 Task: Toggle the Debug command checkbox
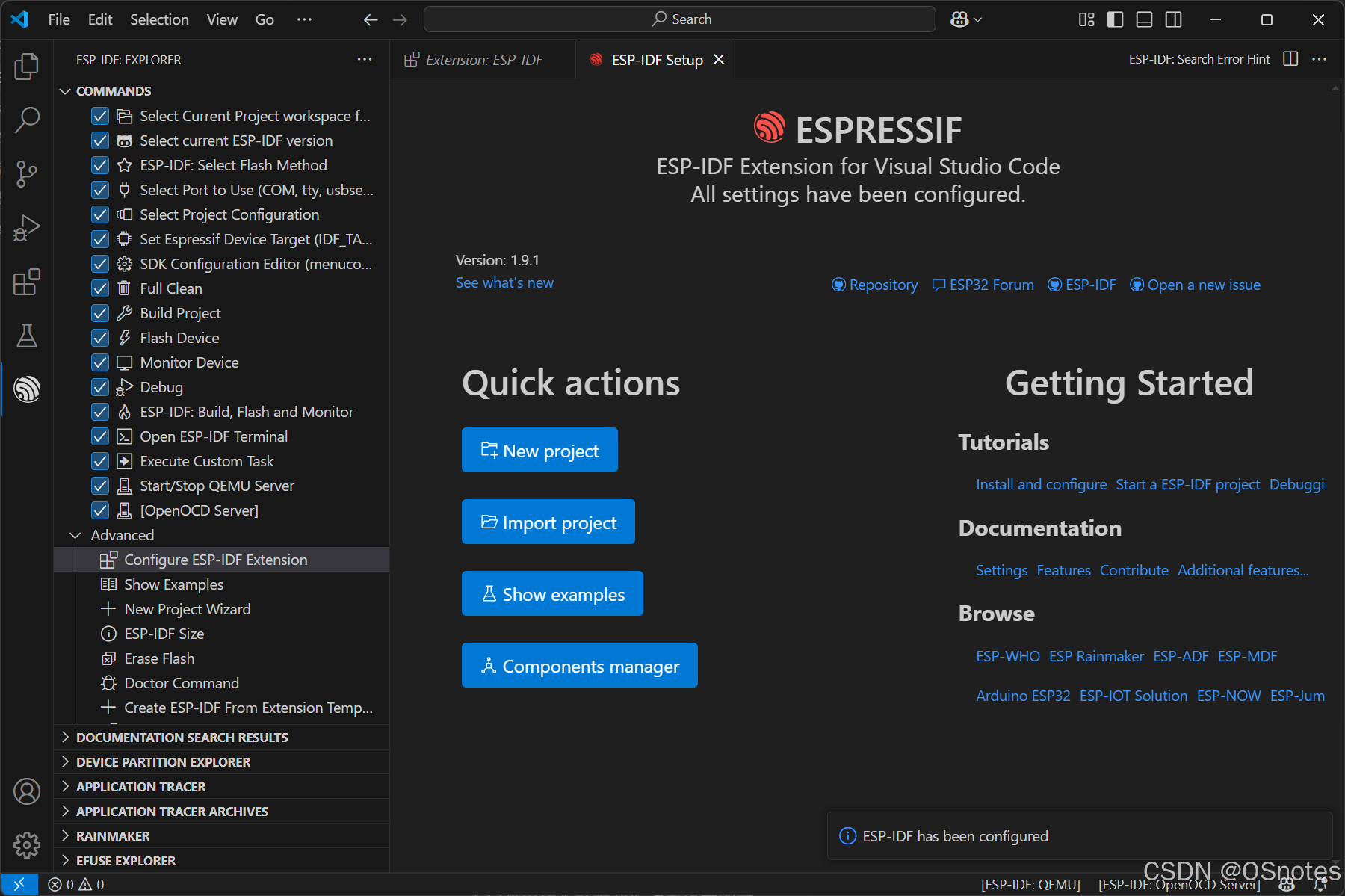[100, 387]
